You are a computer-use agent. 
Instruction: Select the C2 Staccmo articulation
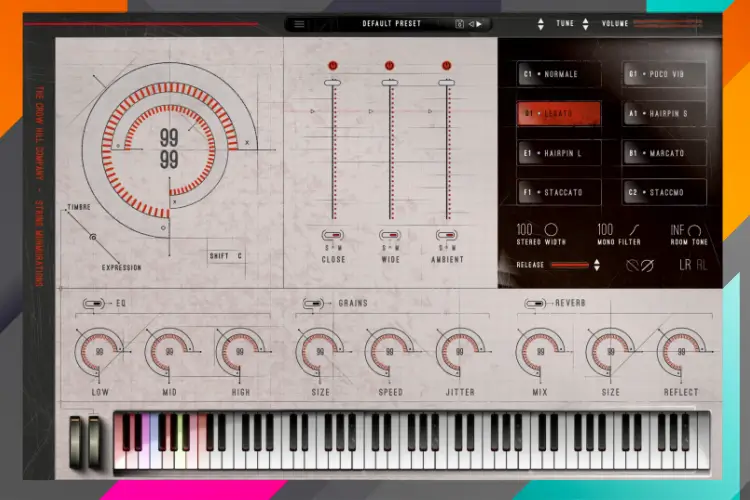tap(664, 192)
